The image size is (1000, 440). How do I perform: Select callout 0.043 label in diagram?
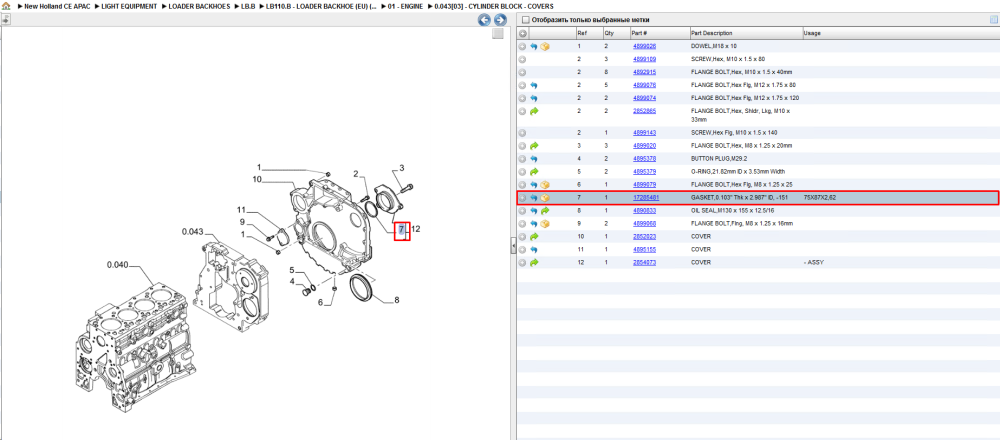(192, 231)
